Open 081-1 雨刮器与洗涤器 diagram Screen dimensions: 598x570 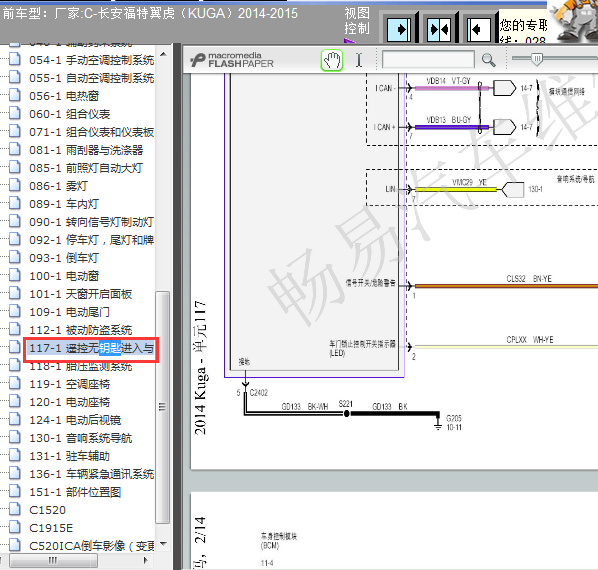86,150
